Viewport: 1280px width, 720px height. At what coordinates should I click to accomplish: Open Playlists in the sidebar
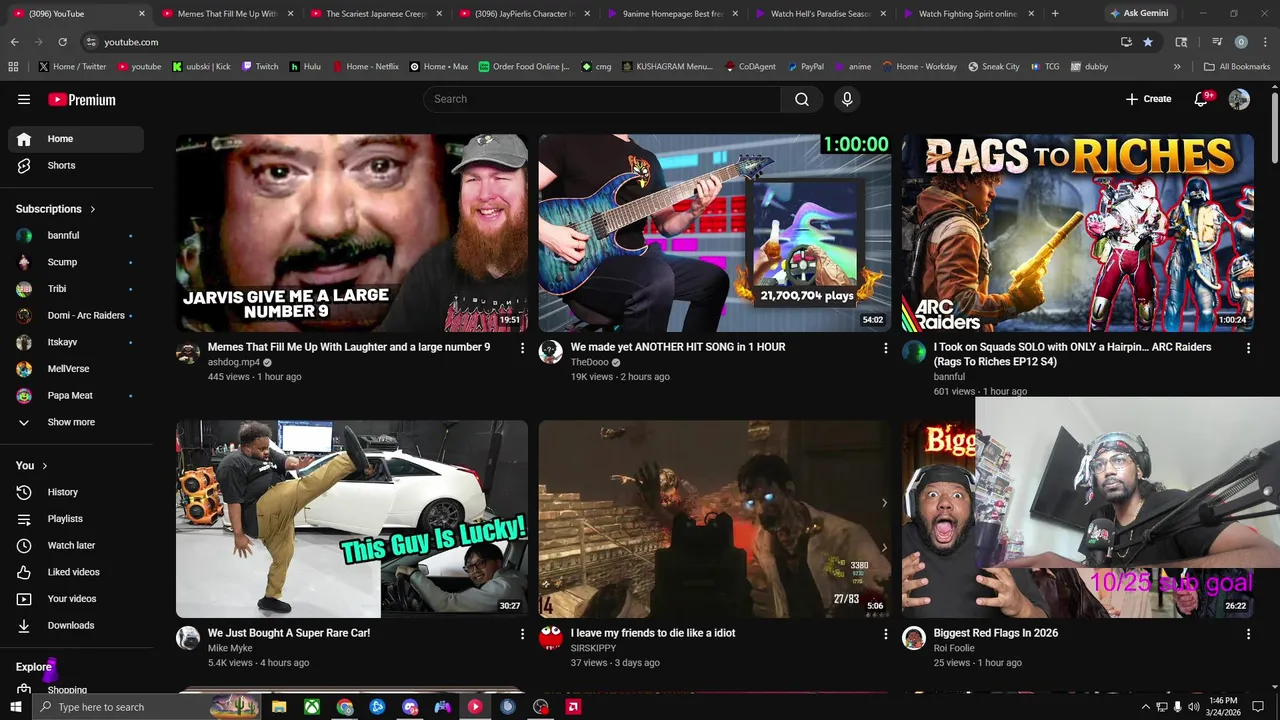click(76, 519)
